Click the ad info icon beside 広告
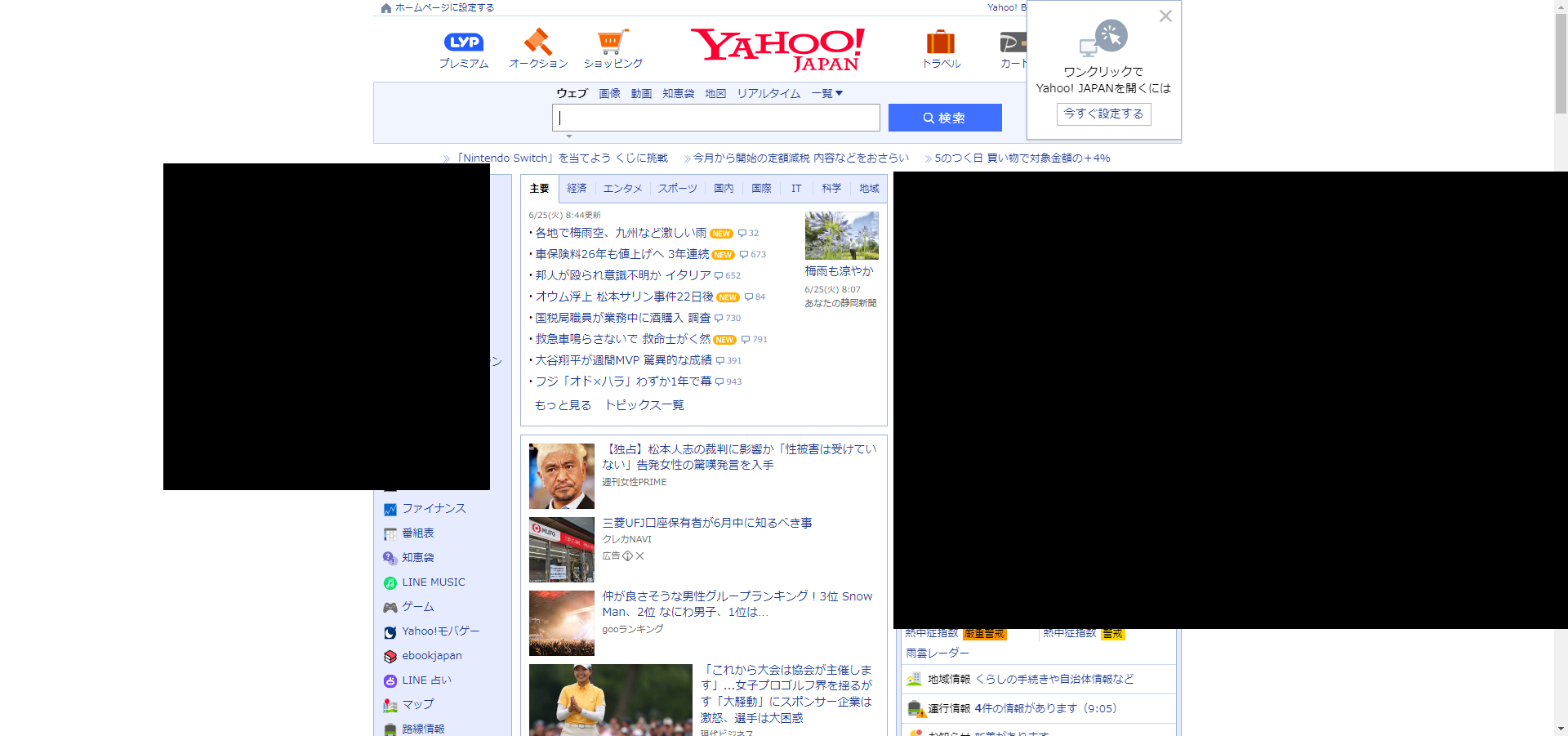This screenshot has width=1568, height=736. tap(628, 556)
